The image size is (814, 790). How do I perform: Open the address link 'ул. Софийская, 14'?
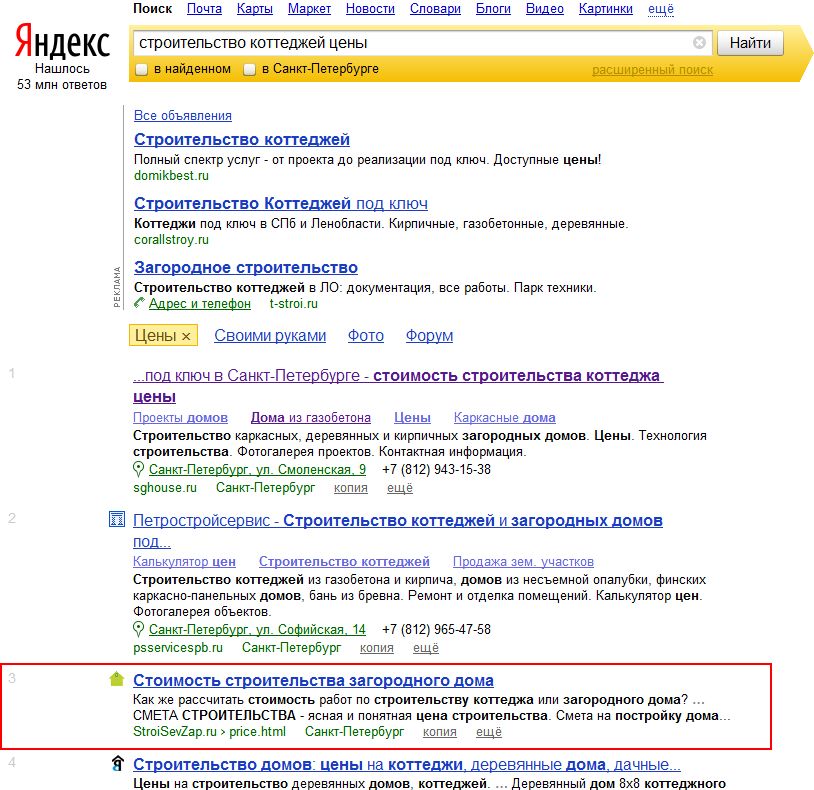click(257, 629)
